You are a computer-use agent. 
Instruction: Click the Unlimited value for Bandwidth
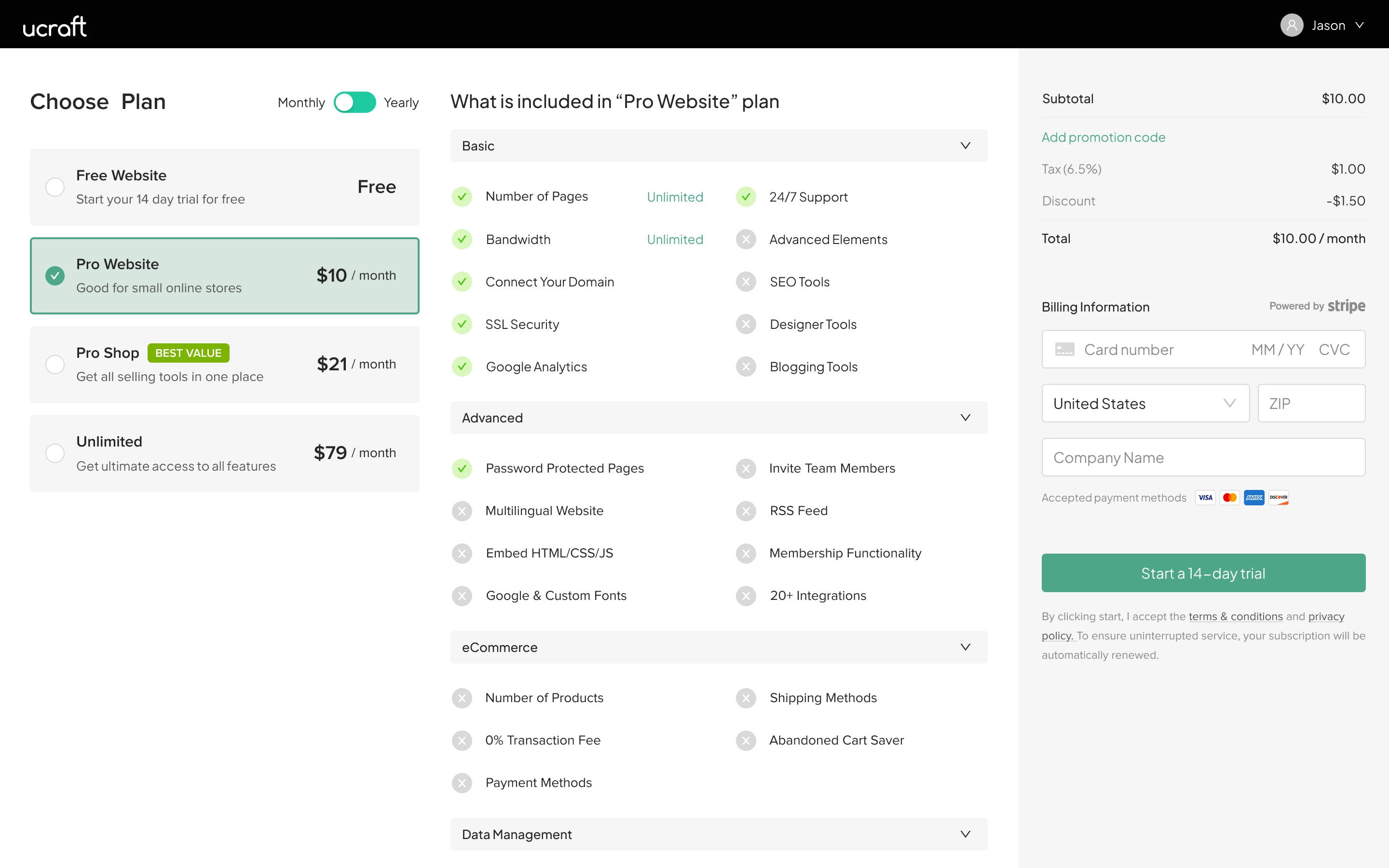[x=675, y=239]
